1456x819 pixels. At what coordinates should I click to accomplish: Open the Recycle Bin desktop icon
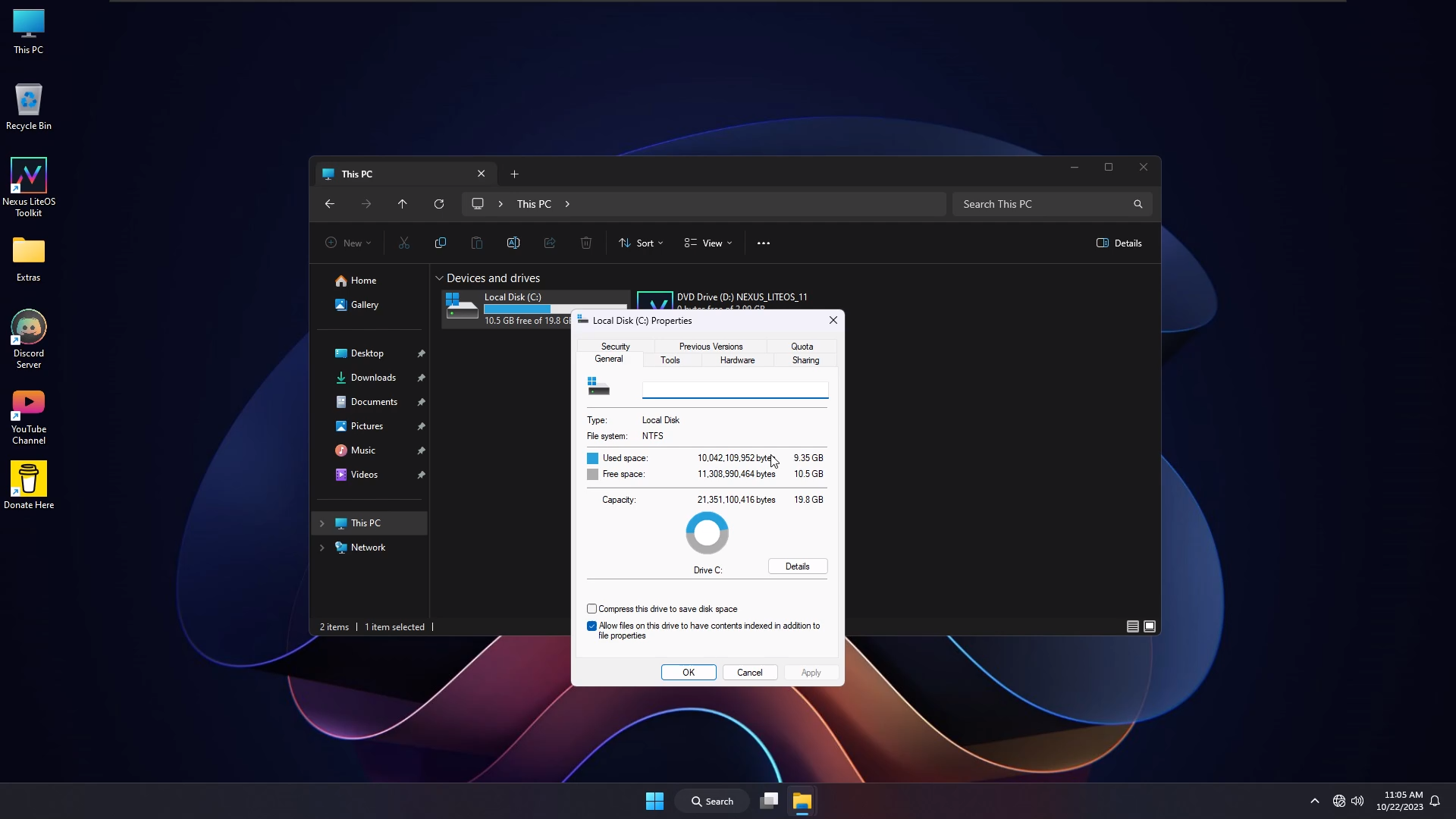29,107
